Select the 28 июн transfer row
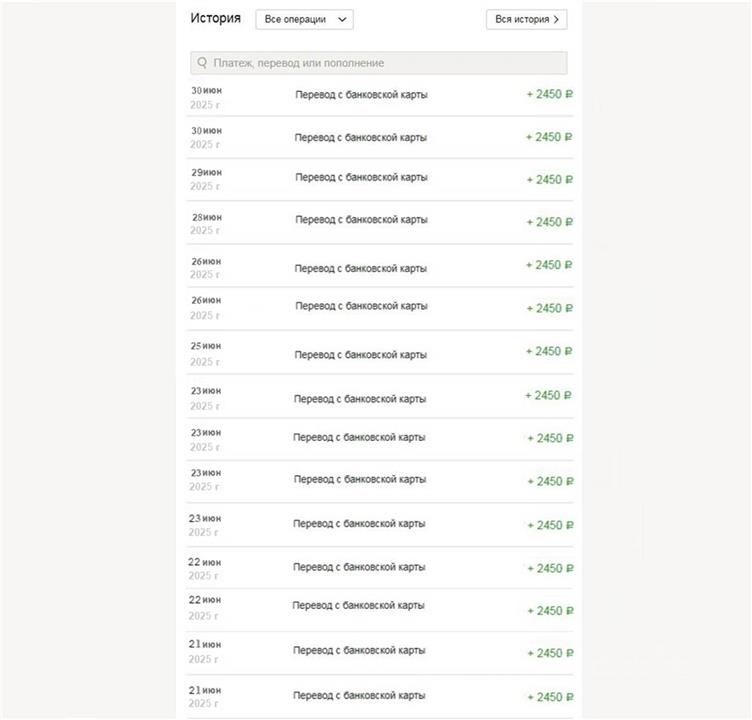Image resolution: width=752 pixels, height=720 pixels. [361, 220]
